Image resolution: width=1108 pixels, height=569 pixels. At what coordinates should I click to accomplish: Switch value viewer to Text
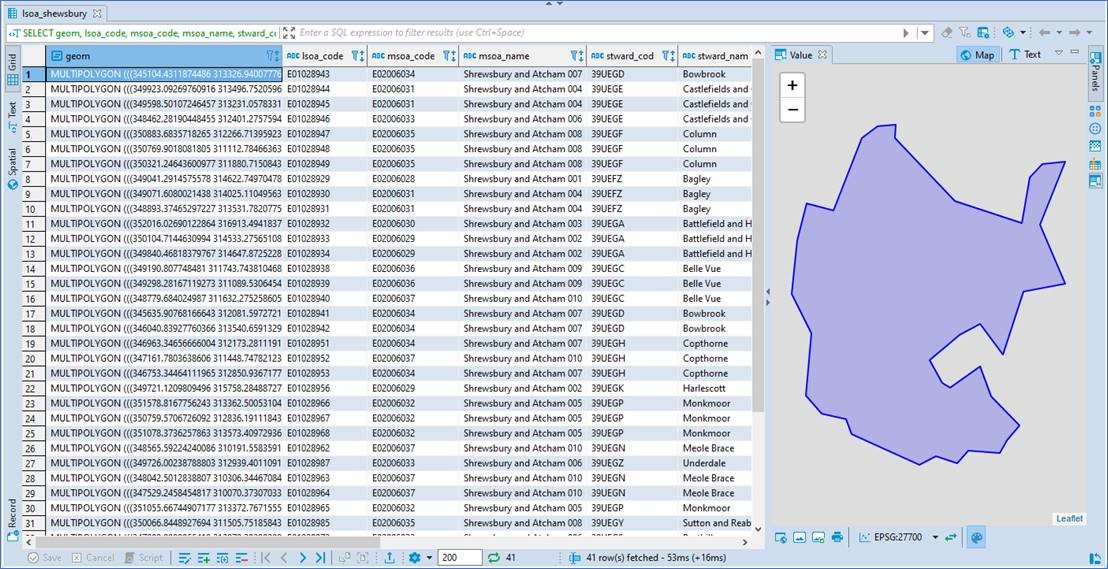tap(1025, 54)
